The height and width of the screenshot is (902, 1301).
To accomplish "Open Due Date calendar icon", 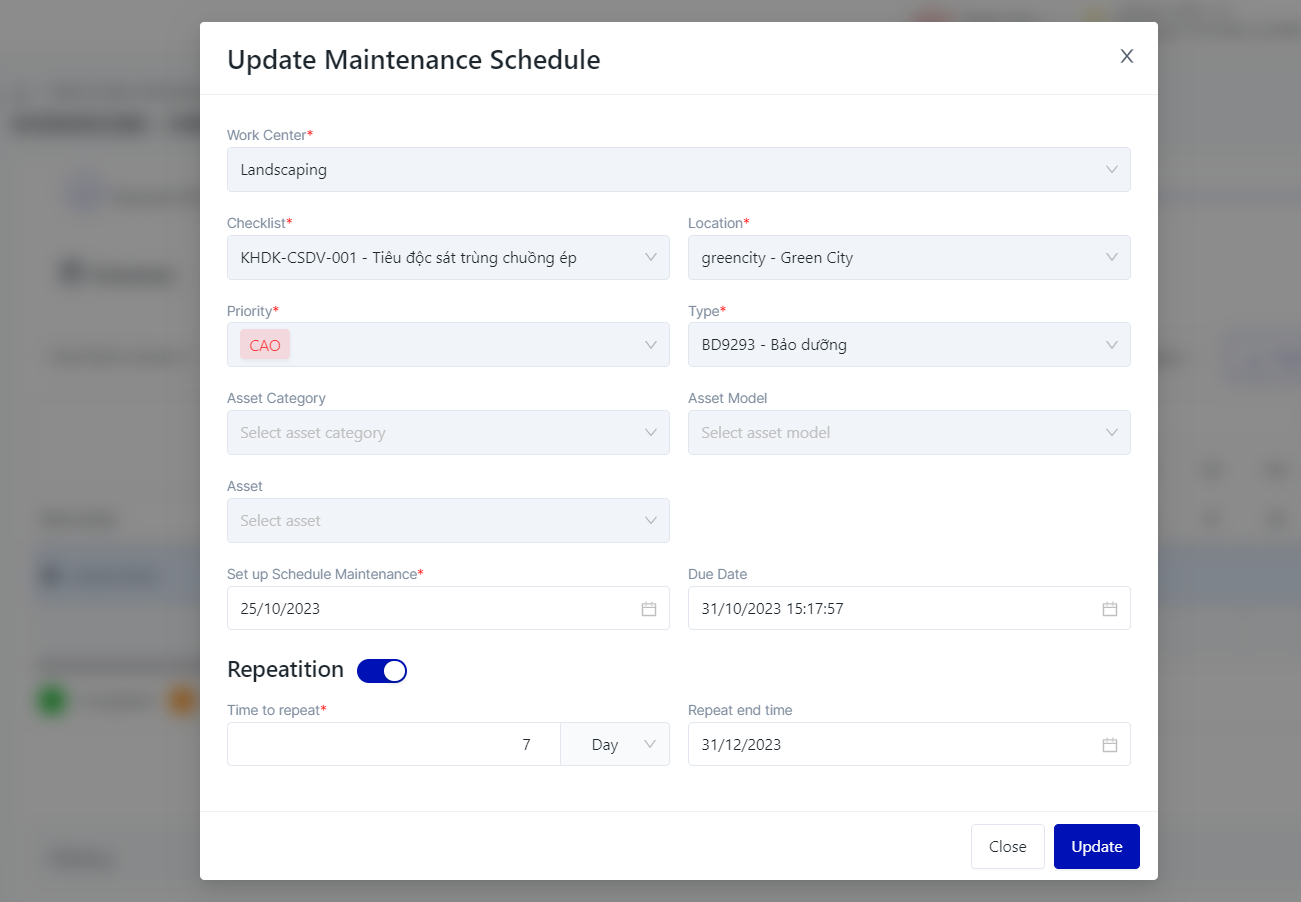I will pos(1109,609).
